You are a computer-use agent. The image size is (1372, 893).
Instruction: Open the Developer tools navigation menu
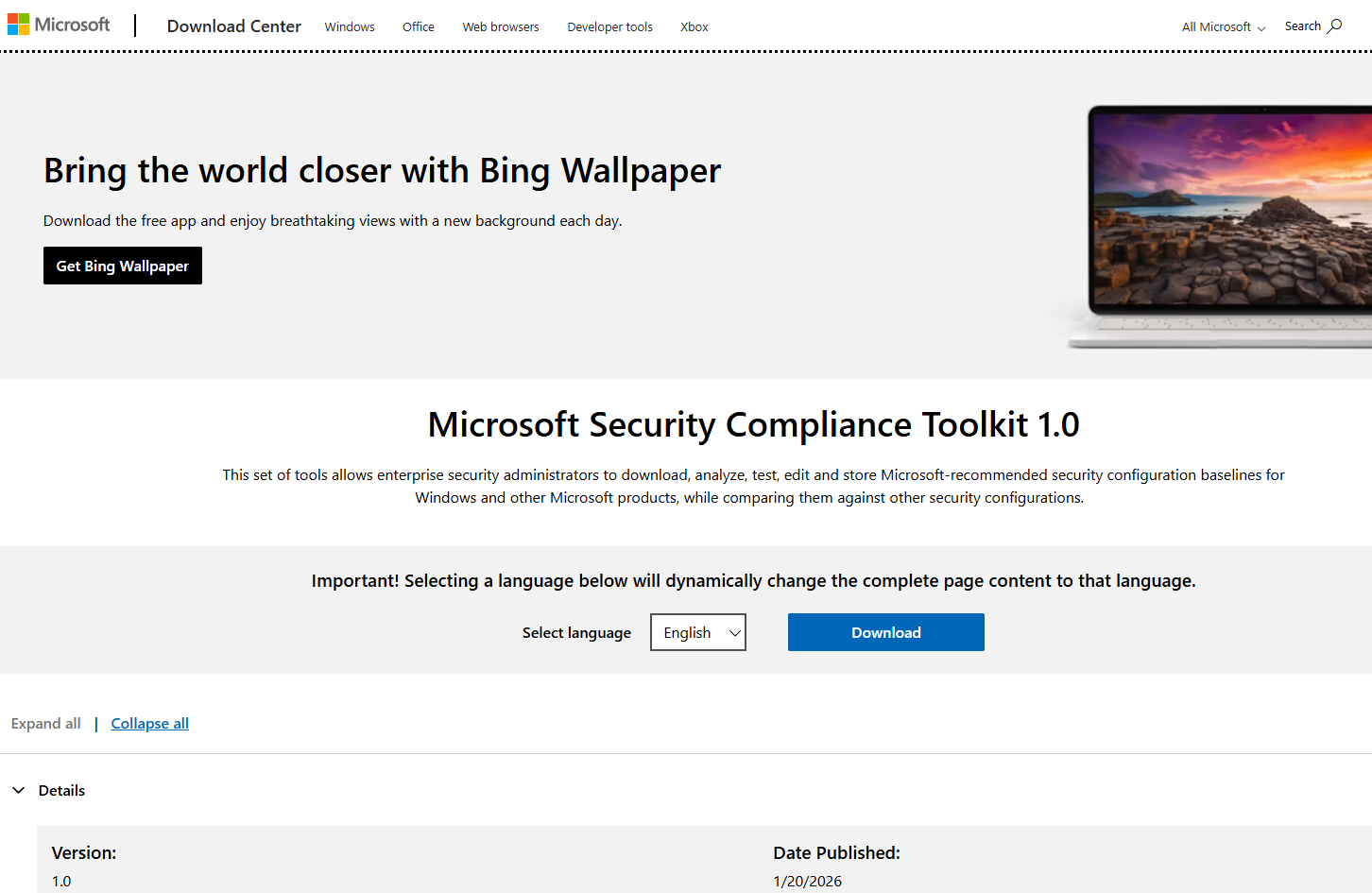(609, 26)
